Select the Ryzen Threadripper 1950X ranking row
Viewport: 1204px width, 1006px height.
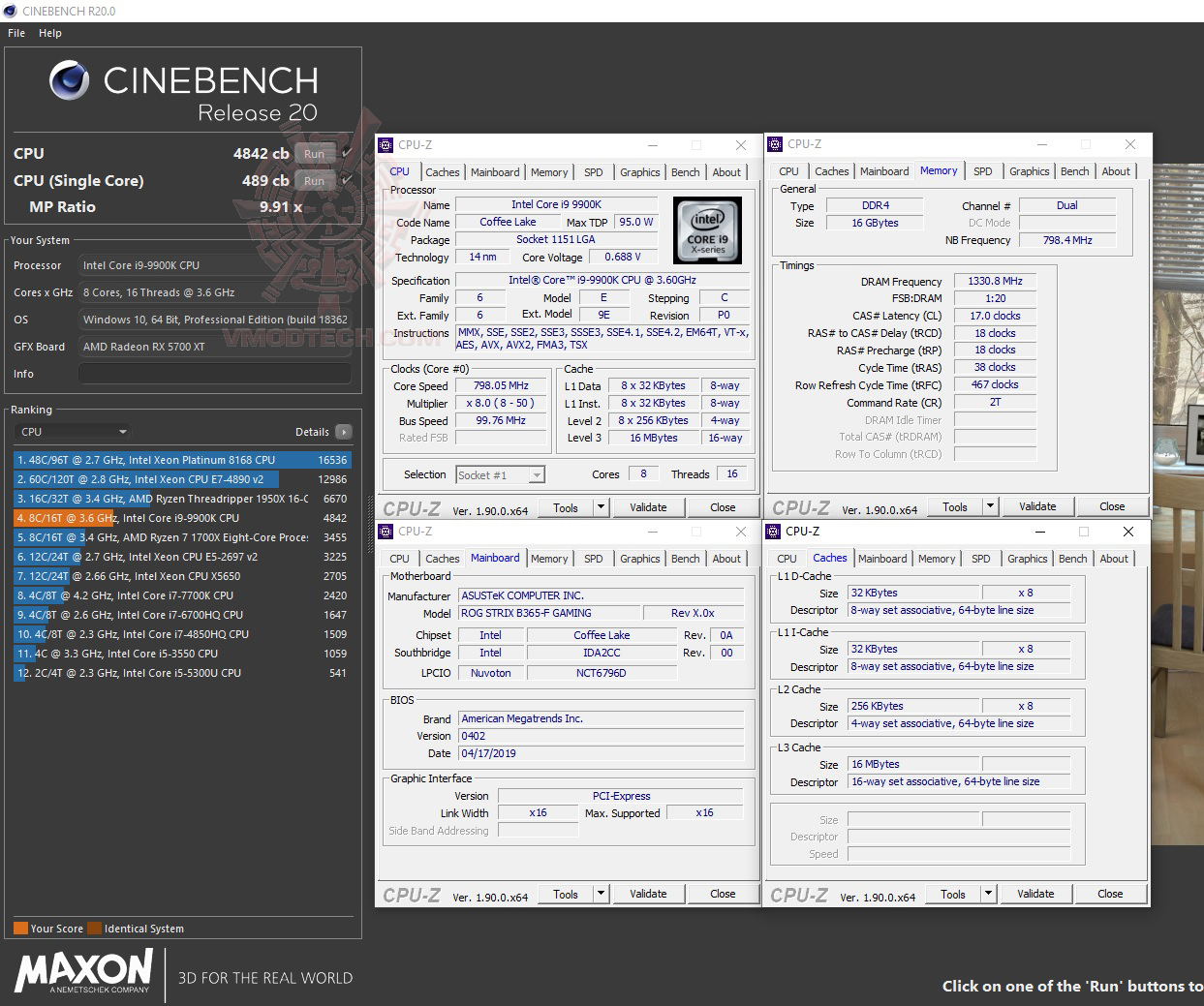point(182,499)
